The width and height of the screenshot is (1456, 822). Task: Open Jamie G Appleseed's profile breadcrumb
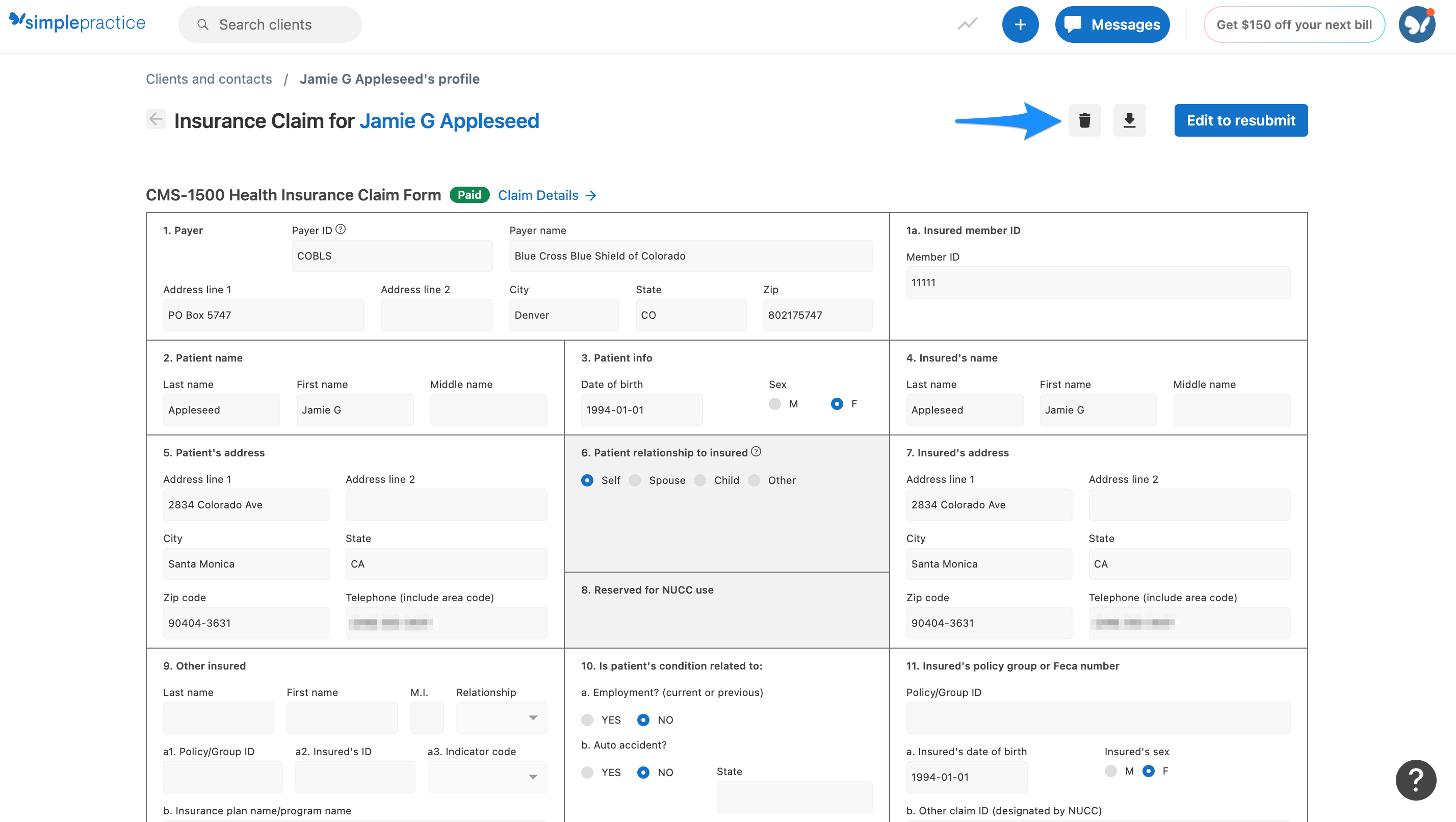pyautogui.click(x=389, y=79)
